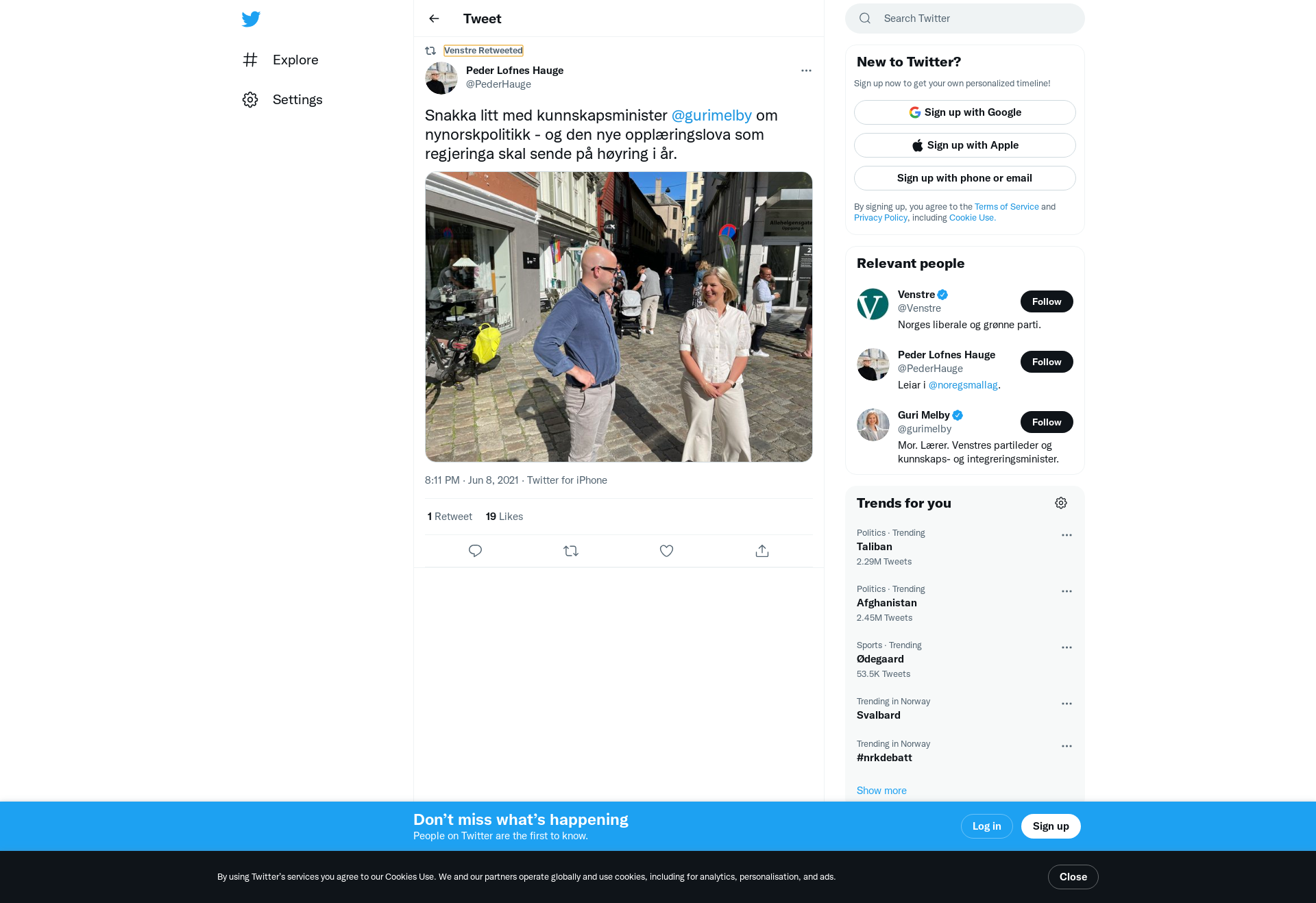Open more options for Afghanistan trend
The image size is (1316, 903).
coord(1067,591)
